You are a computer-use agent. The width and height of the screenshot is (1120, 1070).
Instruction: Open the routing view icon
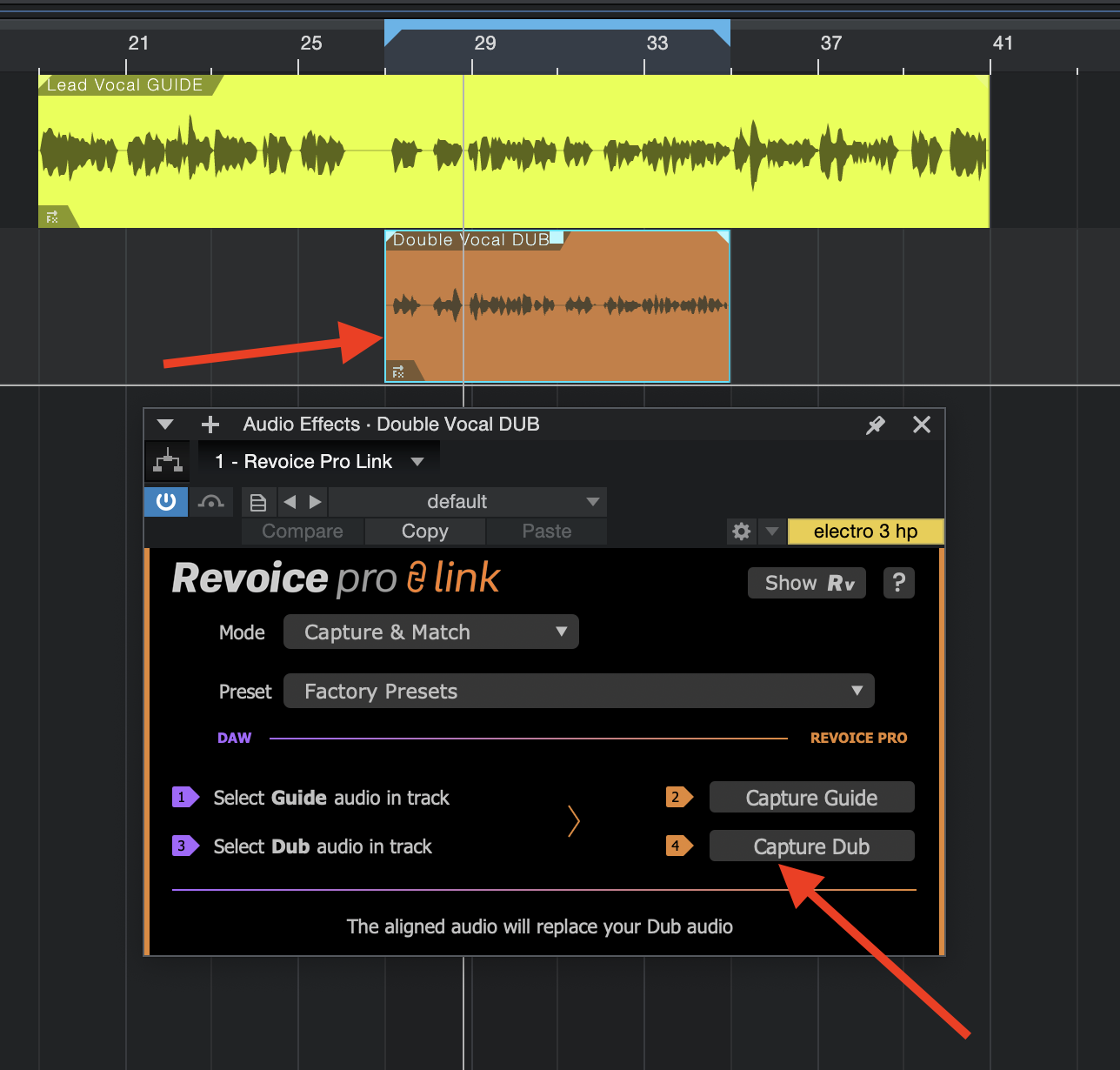167,461
